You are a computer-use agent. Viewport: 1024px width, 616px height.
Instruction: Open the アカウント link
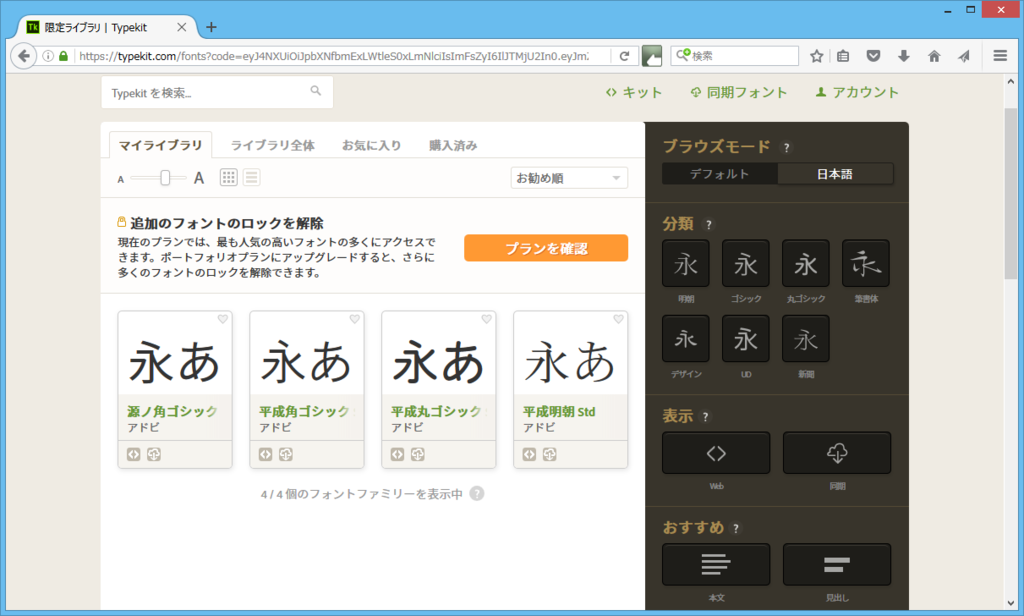click(x=857, y=93)
